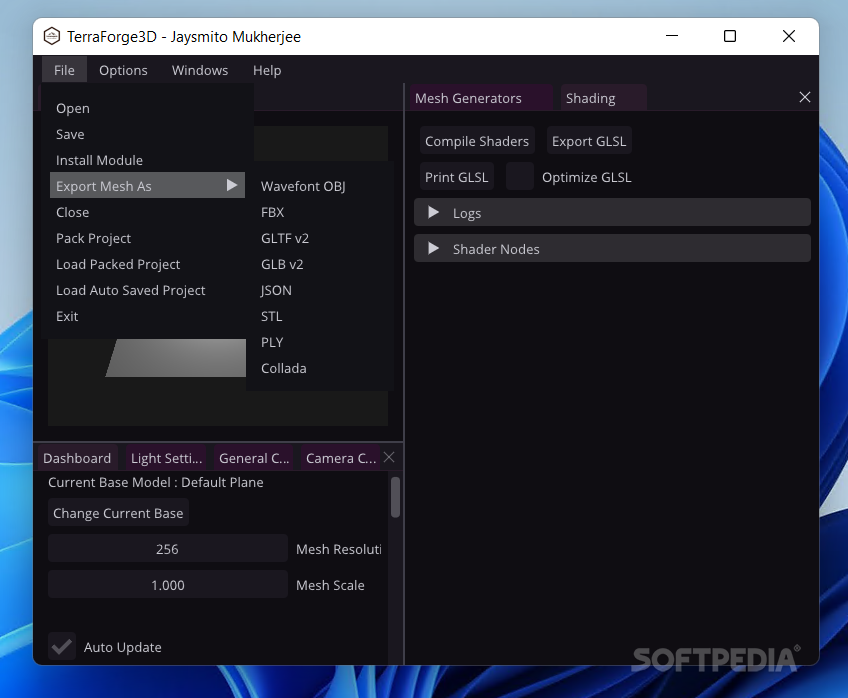
Task: Click the Mesh Scale 1.000 field
Action: 168,585
